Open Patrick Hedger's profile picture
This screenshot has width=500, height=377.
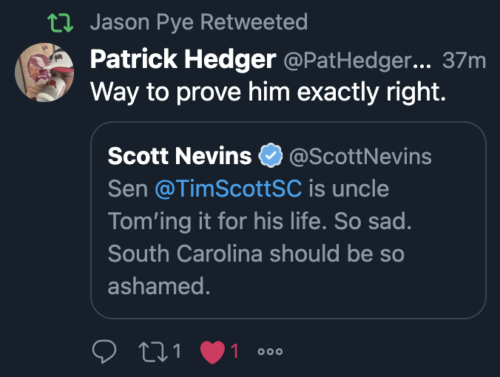(x=44, y=72)
